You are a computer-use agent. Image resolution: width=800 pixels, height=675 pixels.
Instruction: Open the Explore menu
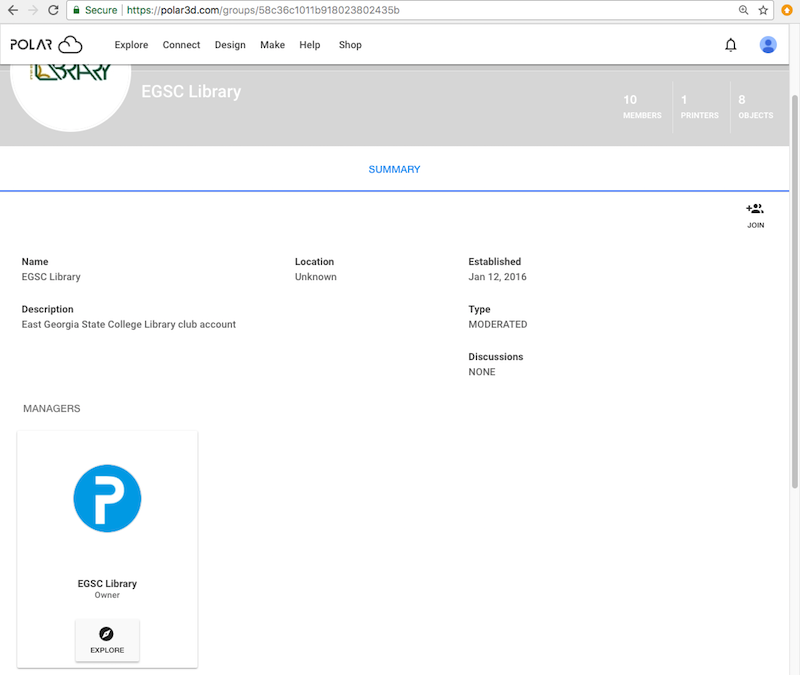pos(131,45)
